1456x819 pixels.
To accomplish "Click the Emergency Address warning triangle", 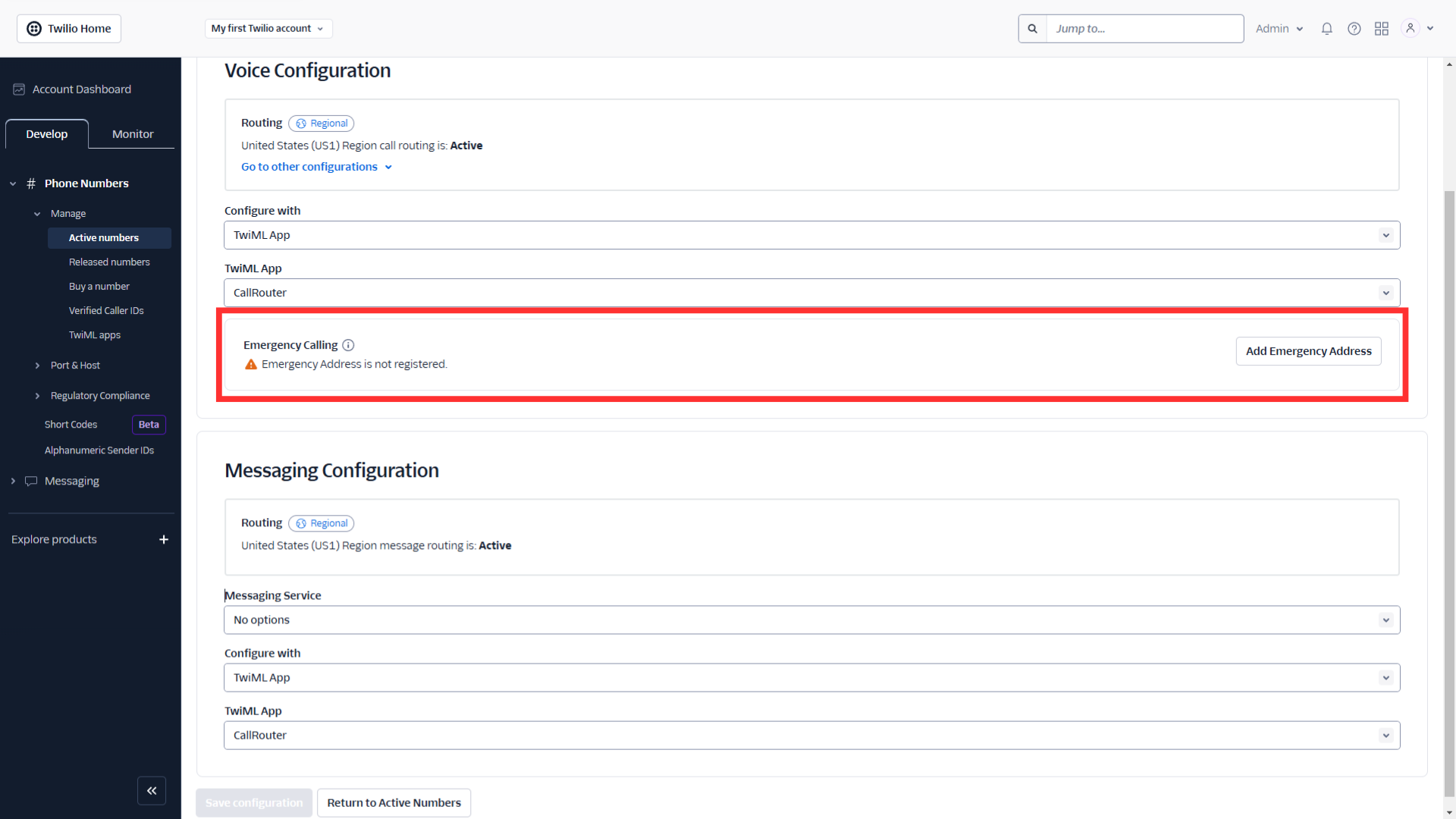I will (250, 364).
